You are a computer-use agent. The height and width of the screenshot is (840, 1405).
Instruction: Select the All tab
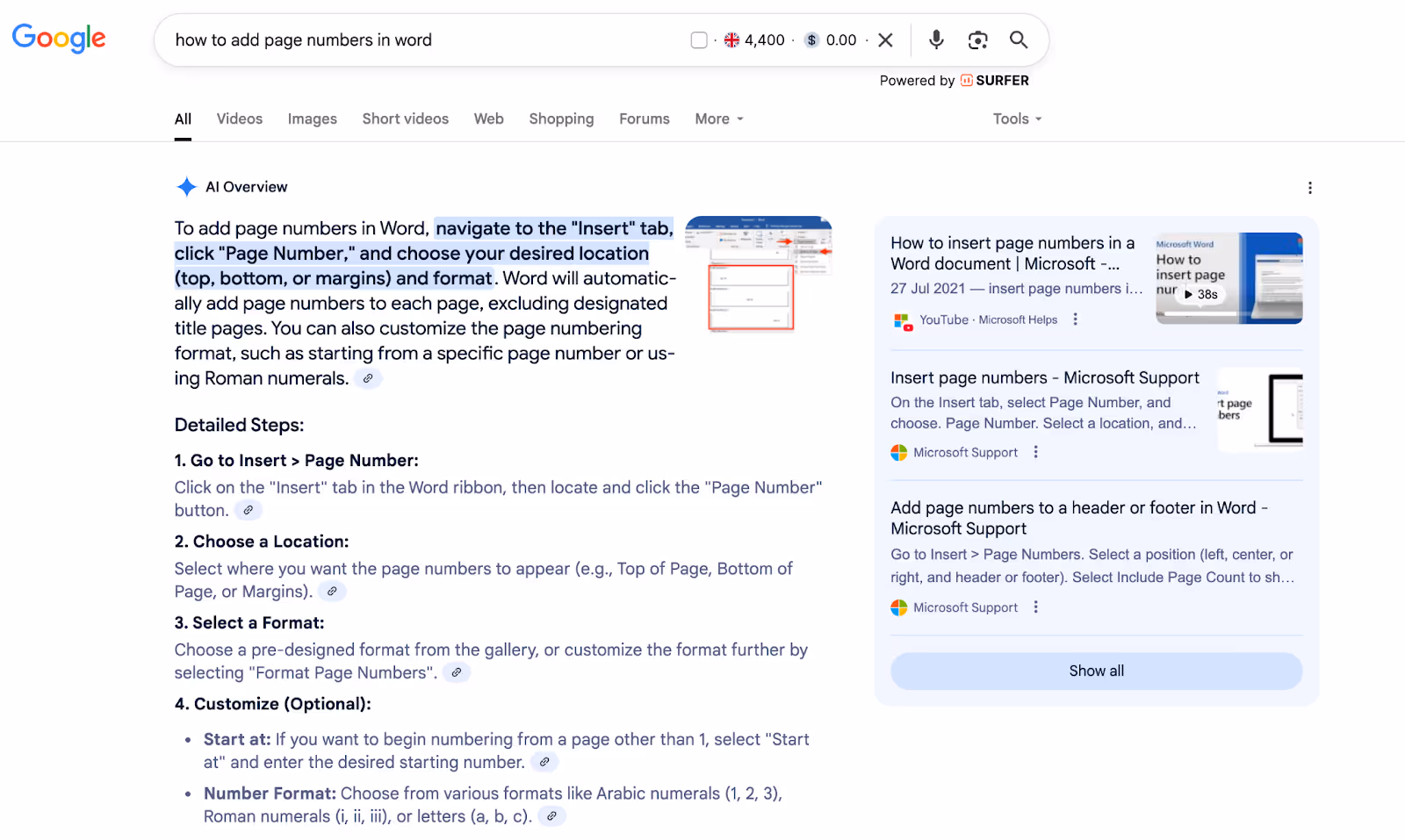coord(183,118)
